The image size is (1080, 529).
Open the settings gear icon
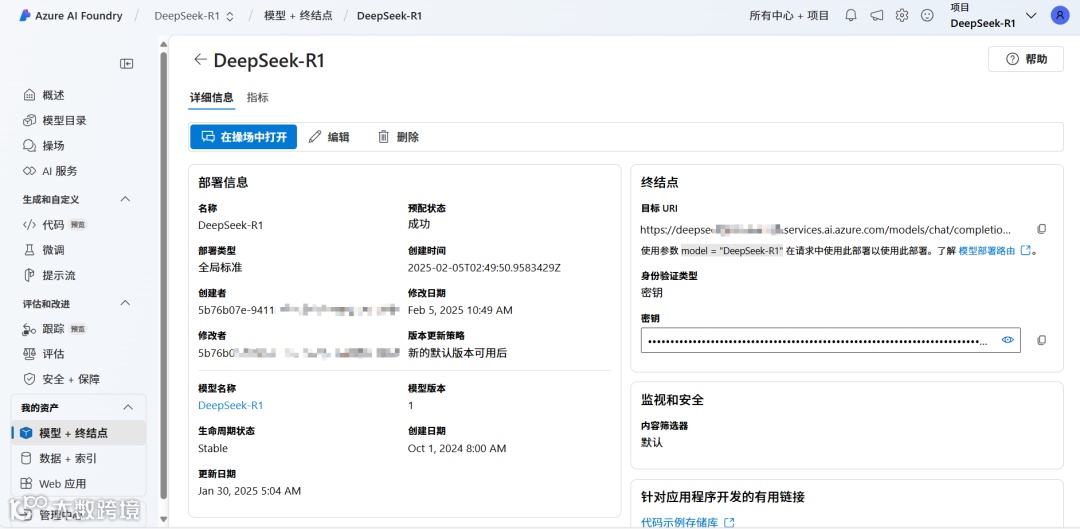(902, 15)
